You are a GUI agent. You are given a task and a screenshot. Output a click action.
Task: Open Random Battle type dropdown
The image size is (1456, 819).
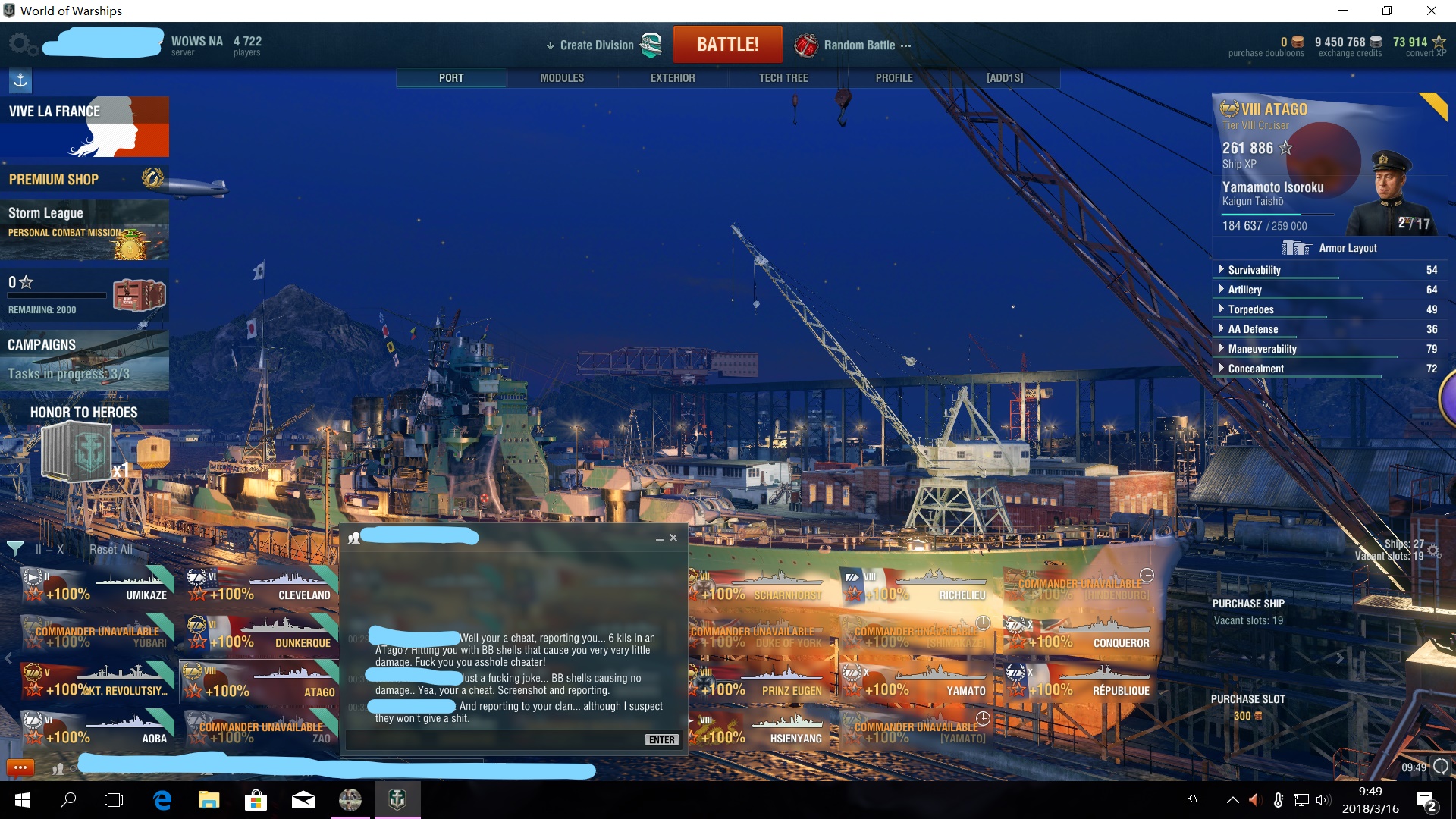tap(859, 45)
